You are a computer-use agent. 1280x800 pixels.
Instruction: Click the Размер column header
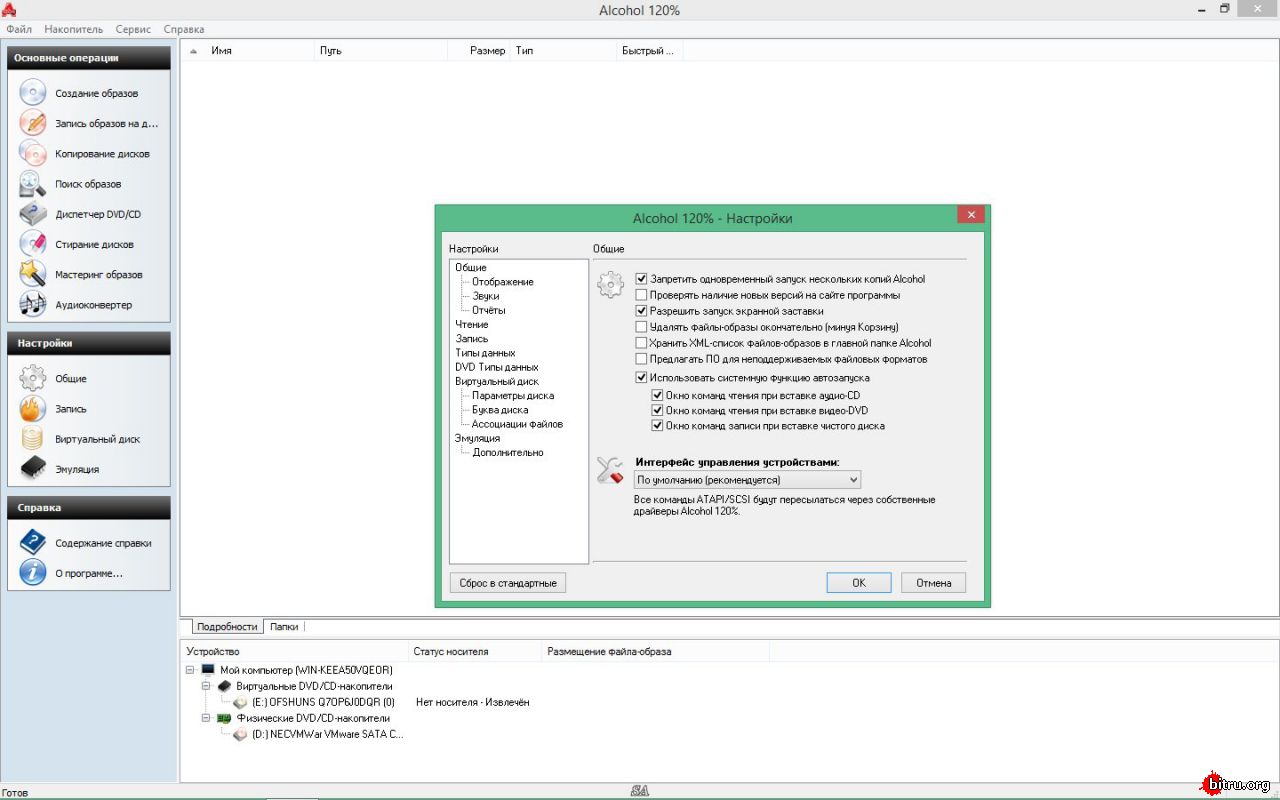tap(480, 50)
